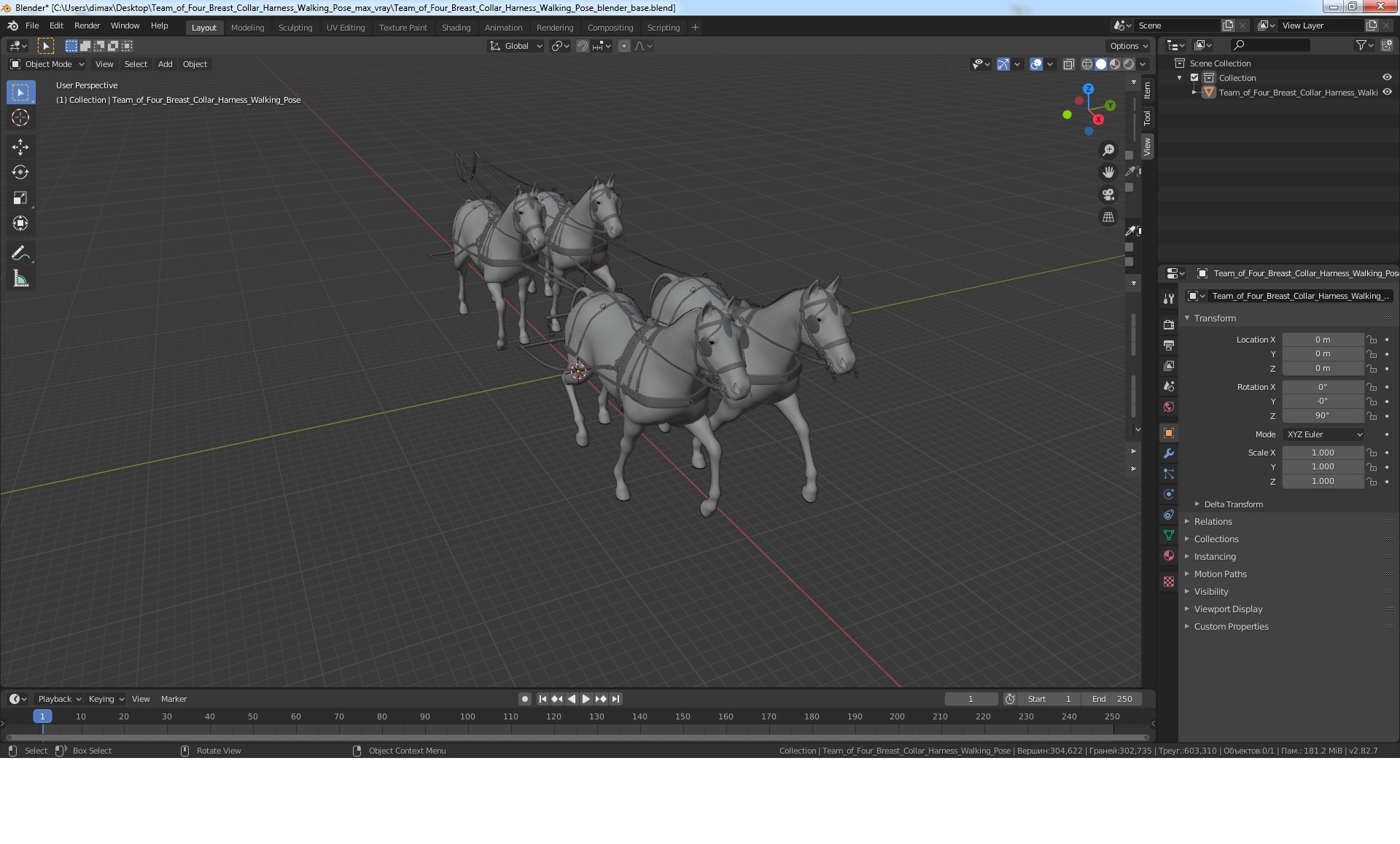This screenshot has height=844, width=1400.
Task: Switch to the Modeling workspace tab
Action: tap(247, 28)
